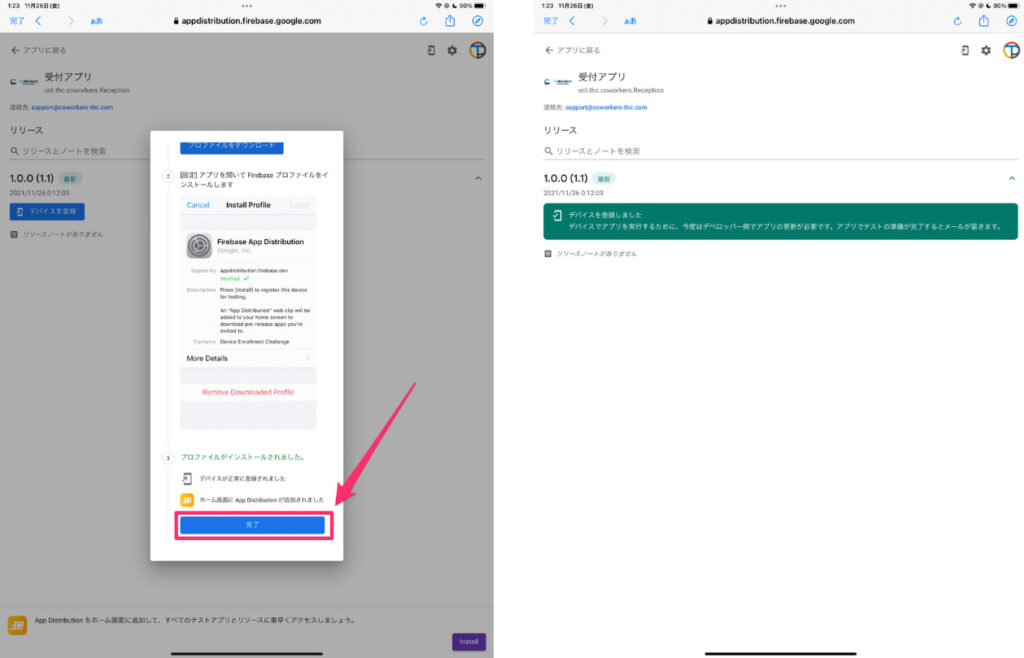Viewport: 1024px width, 658px height.
Task: Open support email link in right page
Action: pyautogui.click(x=606, y=107)
